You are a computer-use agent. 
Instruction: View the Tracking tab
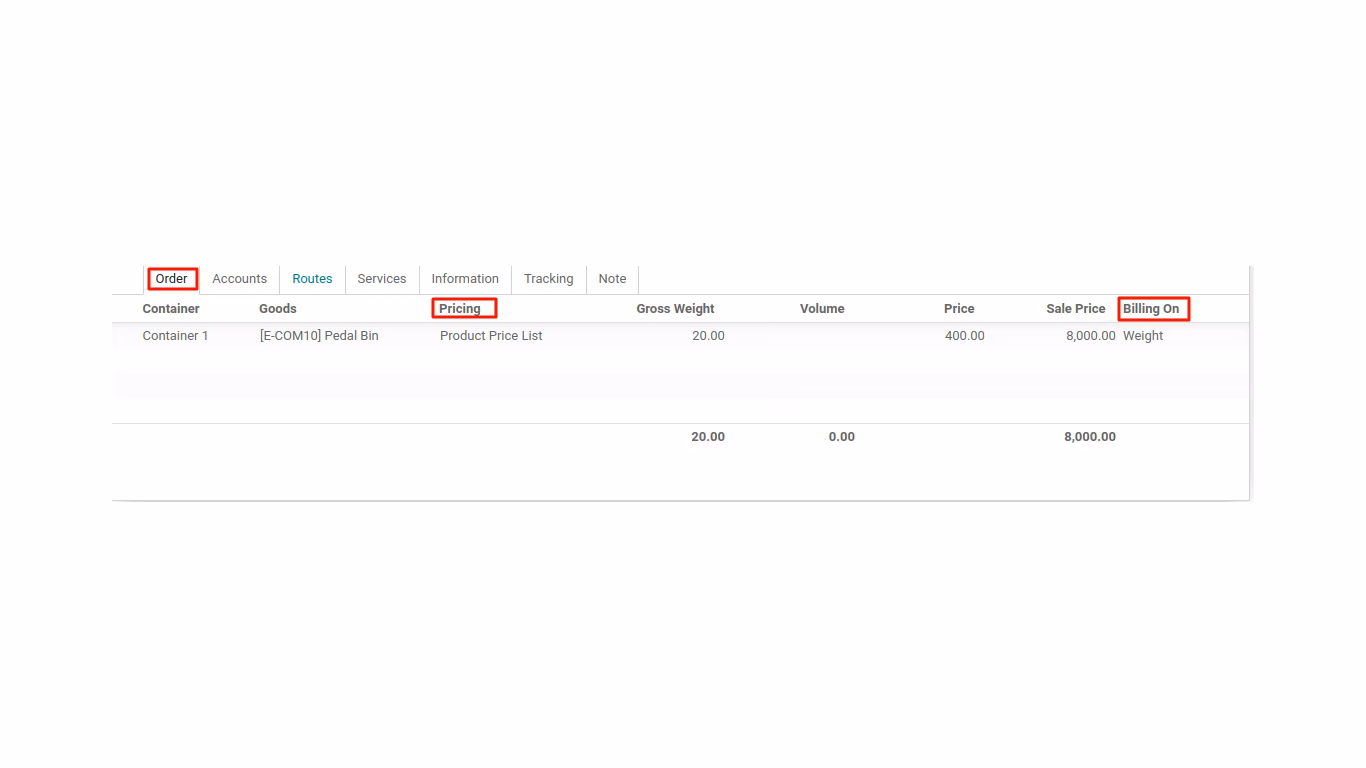(x=548, y=279)
